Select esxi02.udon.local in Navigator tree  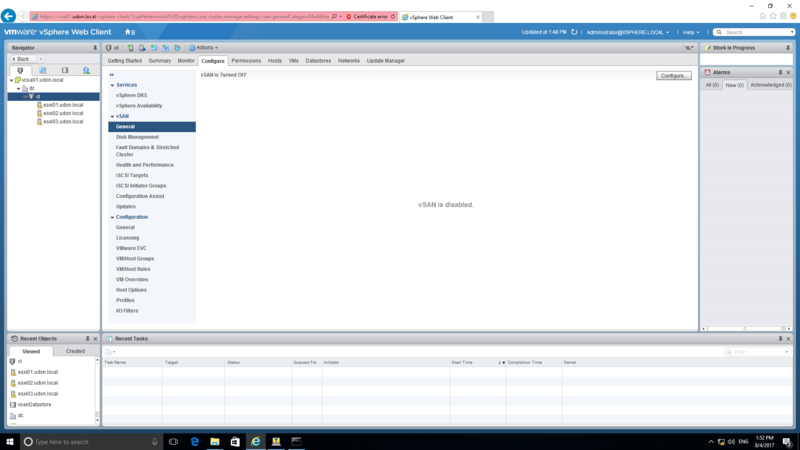63,113
